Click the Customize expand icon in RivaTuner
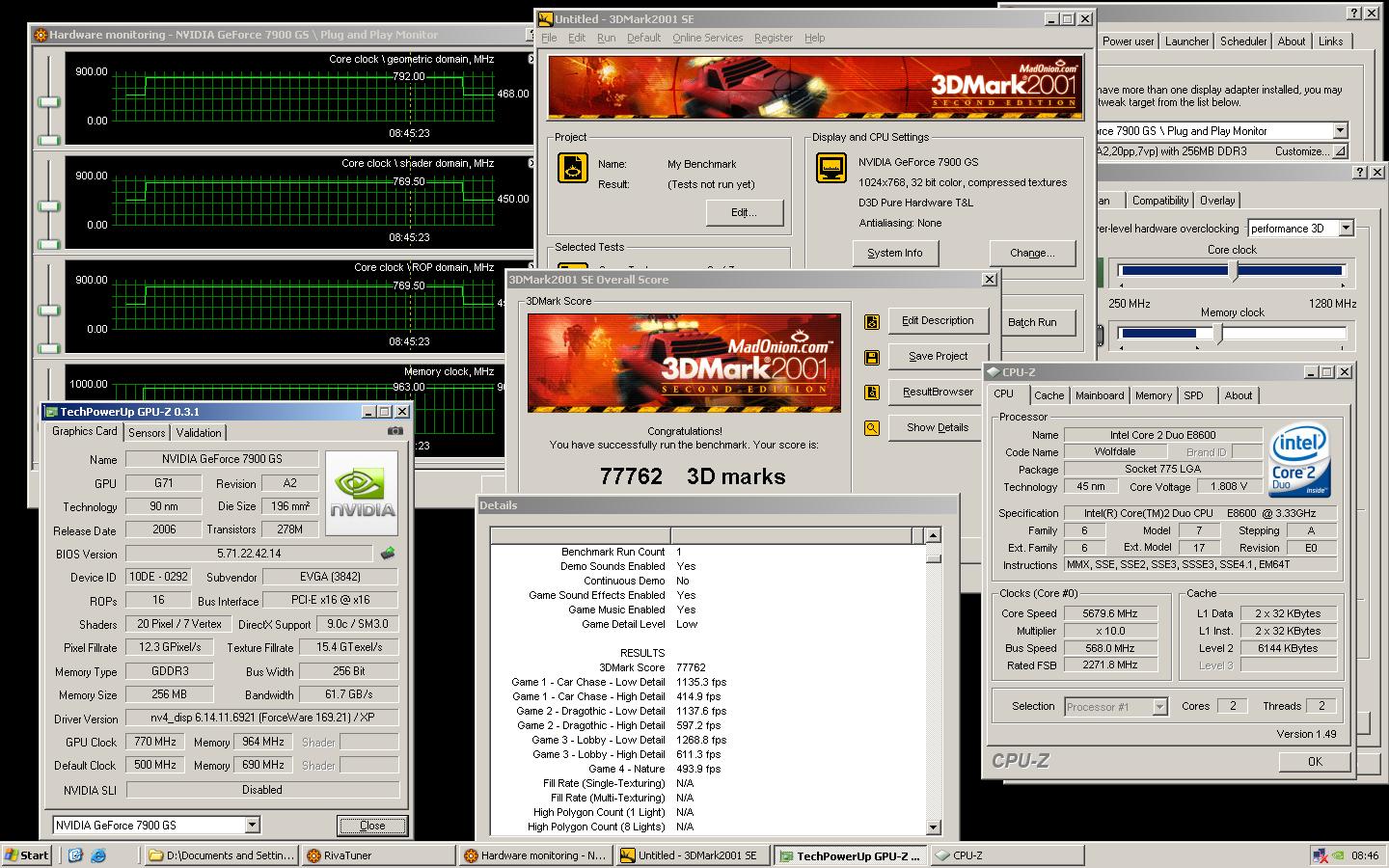 [1340, 151]
